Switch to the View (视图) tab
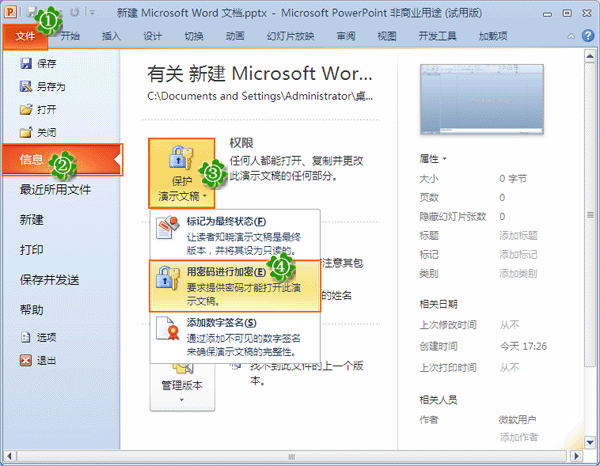The height and width of the screenshot is (466, 600). (387, 36)
